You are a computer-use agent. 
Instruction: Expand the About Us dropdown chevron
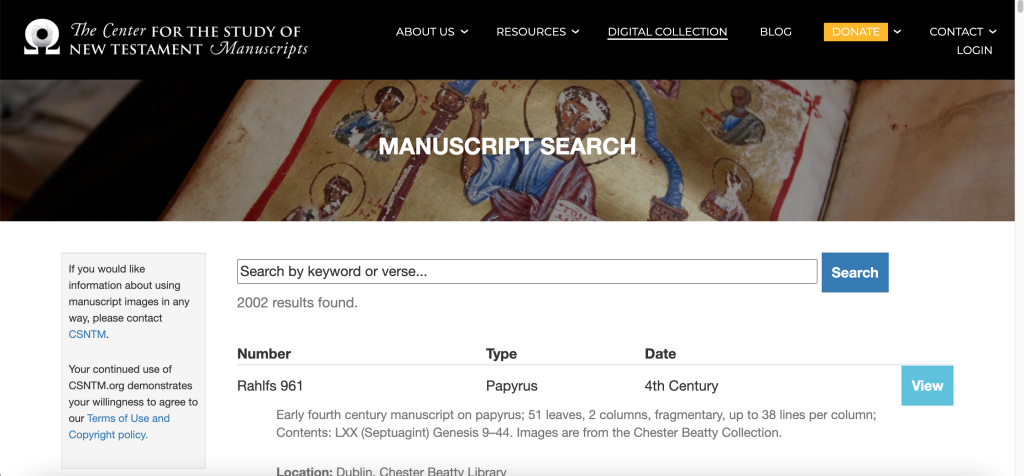tap(464, 32)
